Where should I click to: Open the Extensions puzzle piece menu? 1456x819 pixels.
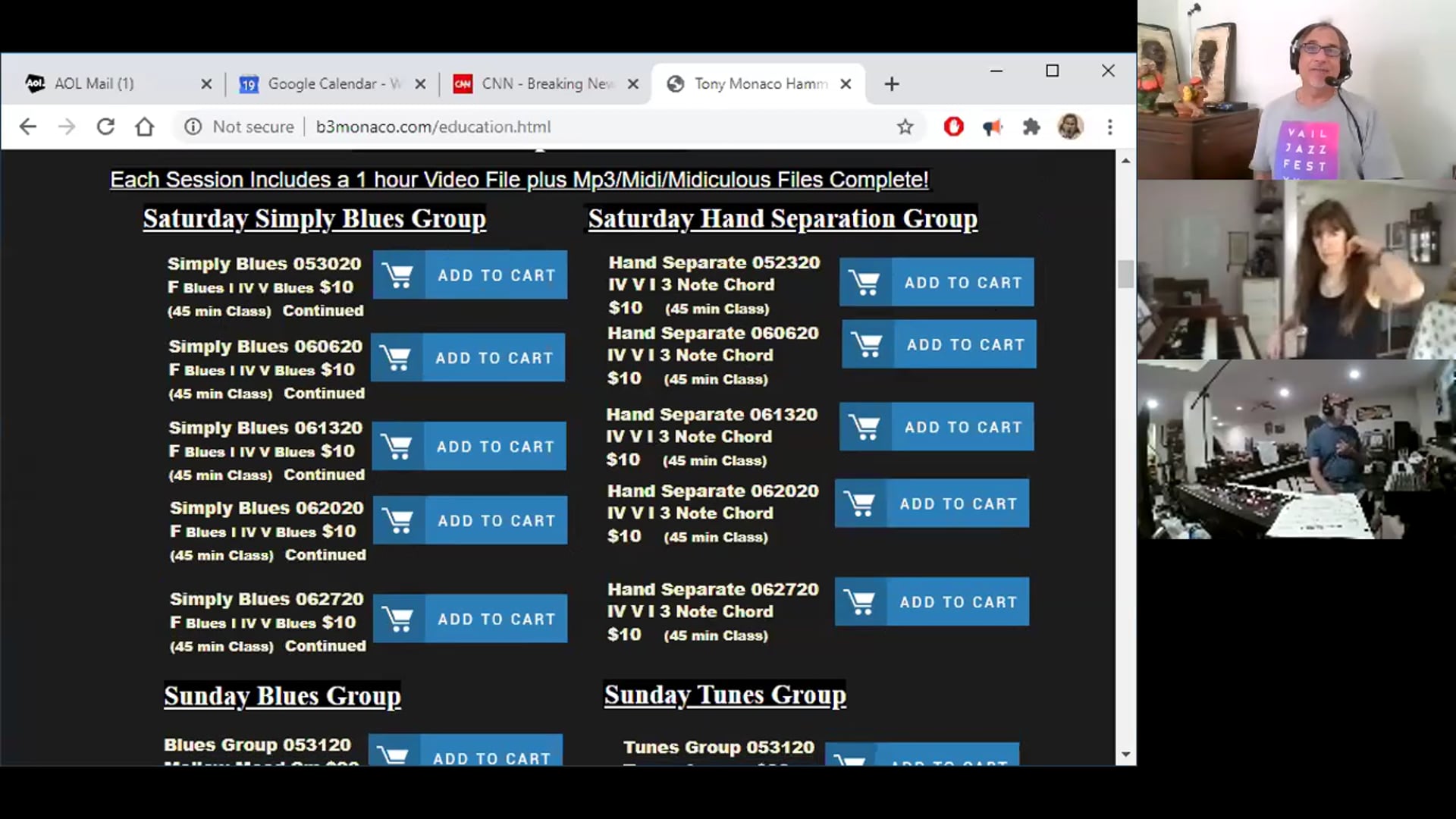tap(1031, 127)
